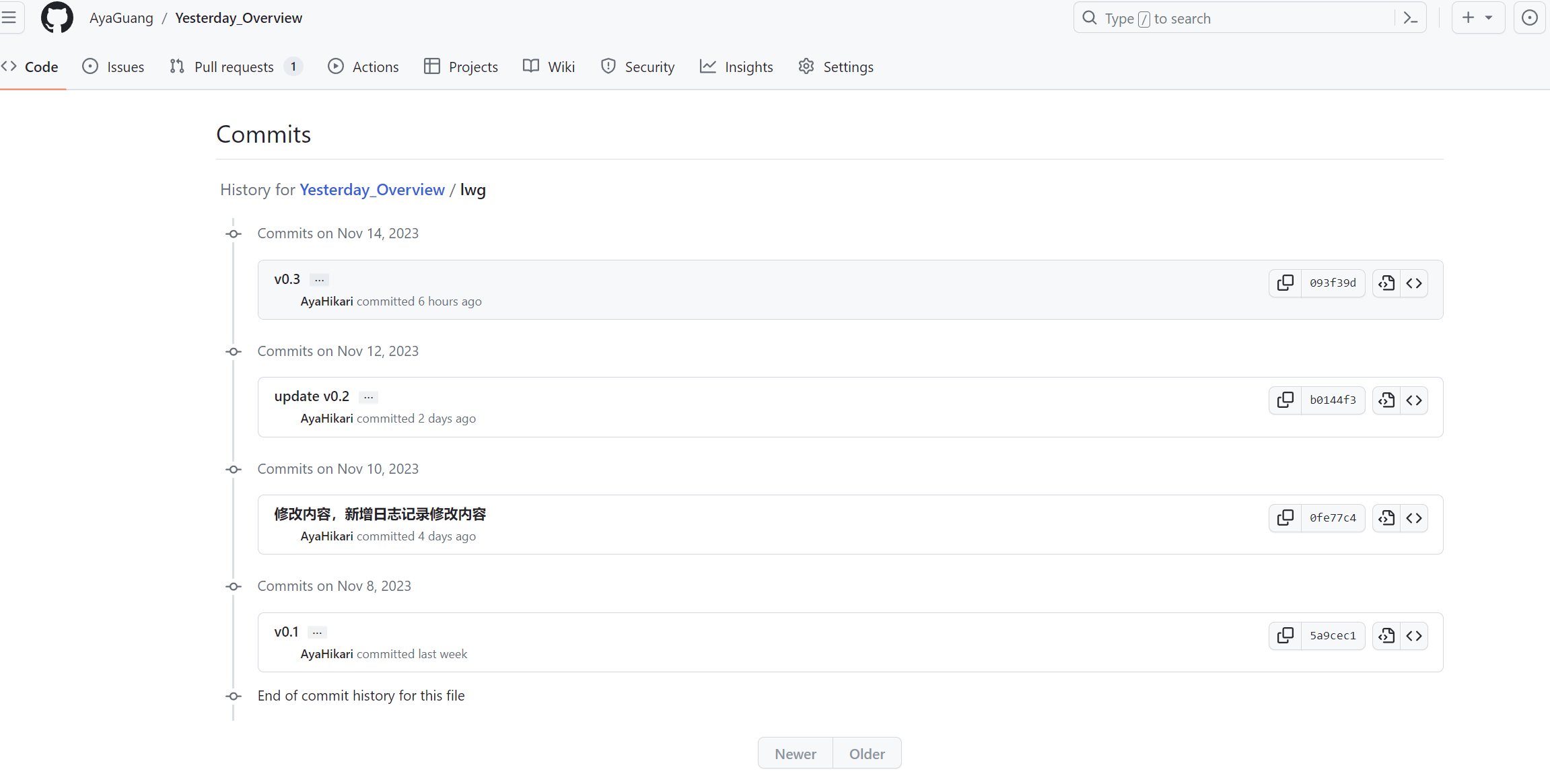Open commit hash 0fe77c4 link

click(1333, 518)
